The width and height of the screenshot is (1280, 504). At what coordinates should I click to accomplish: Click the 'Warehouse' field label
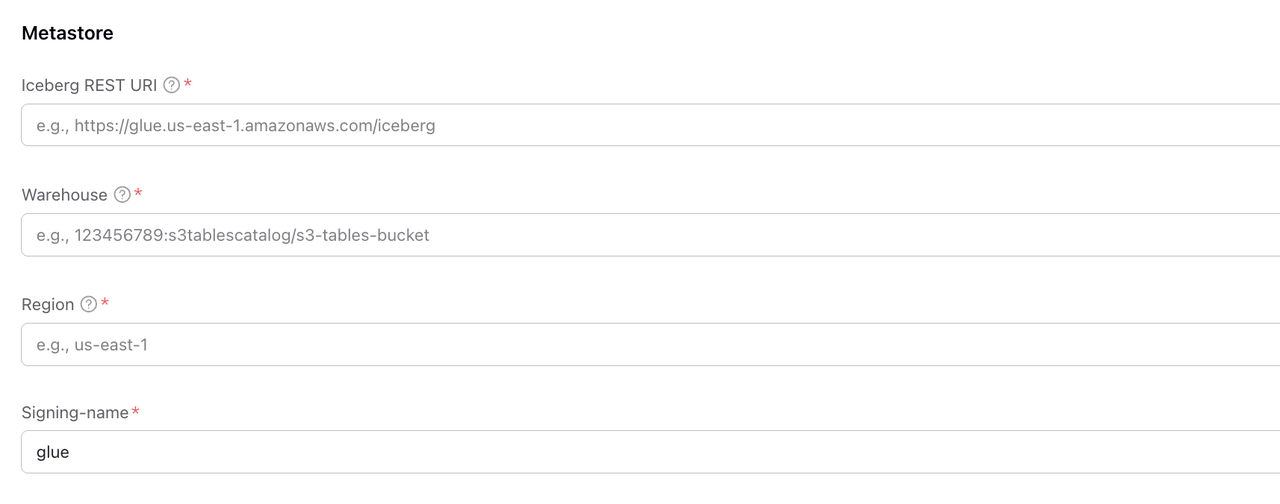[64, 195]
